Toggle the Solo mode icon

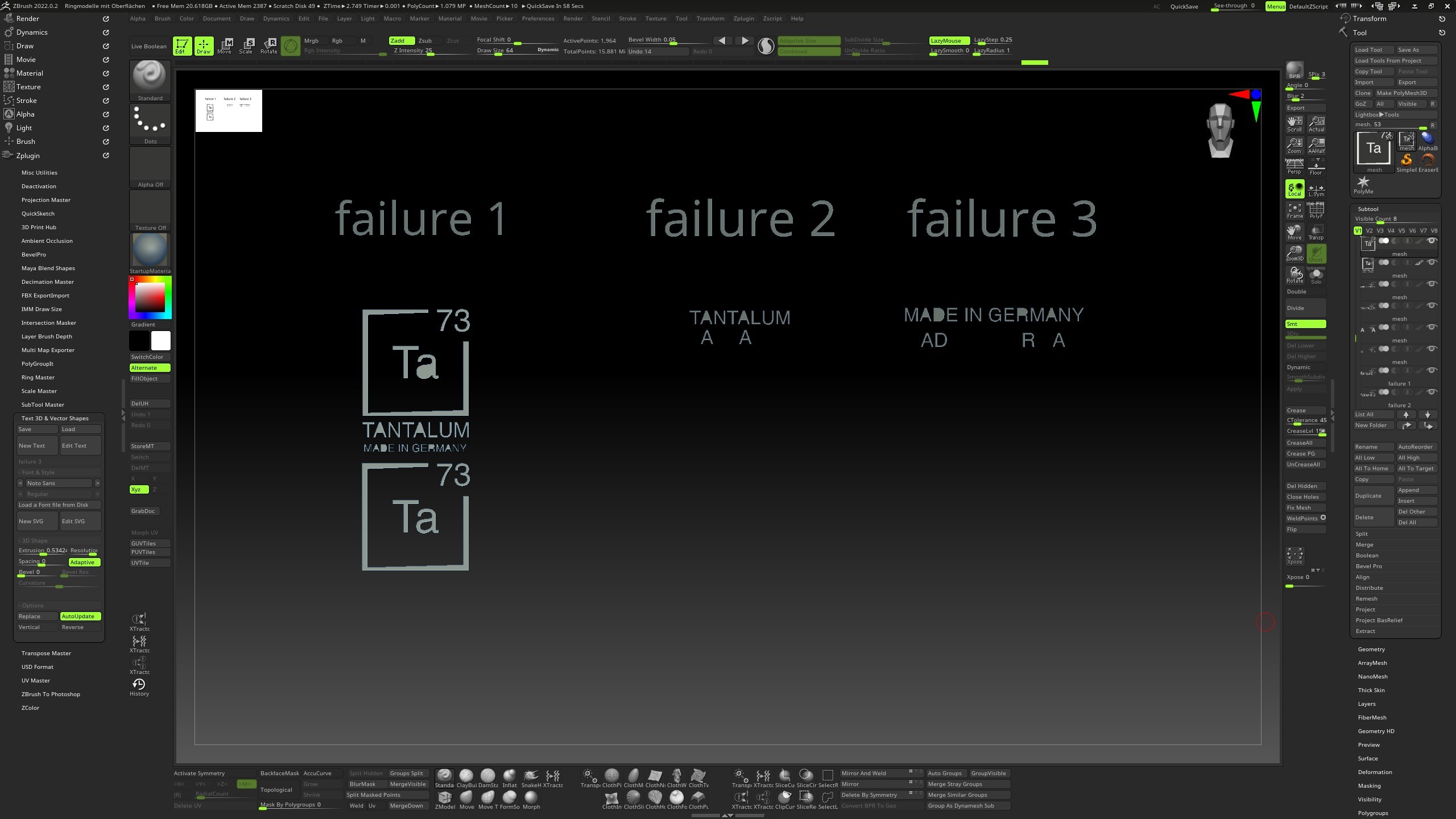(x=1316, y=276)
